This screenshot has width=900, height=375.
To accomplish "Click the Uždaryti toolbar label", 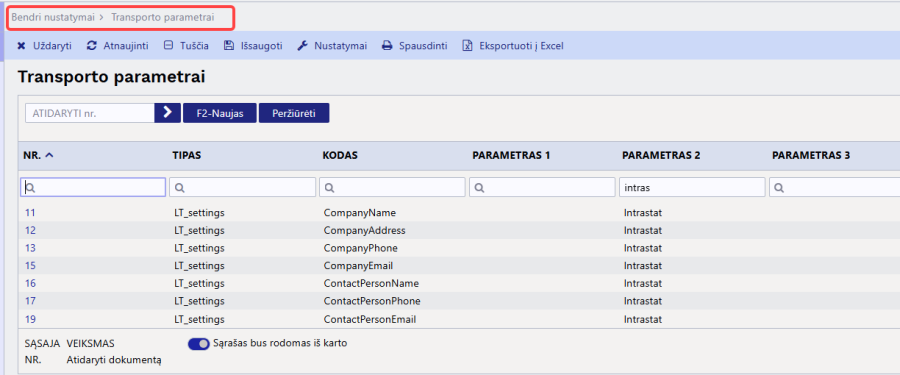I will tap(52, 46).
